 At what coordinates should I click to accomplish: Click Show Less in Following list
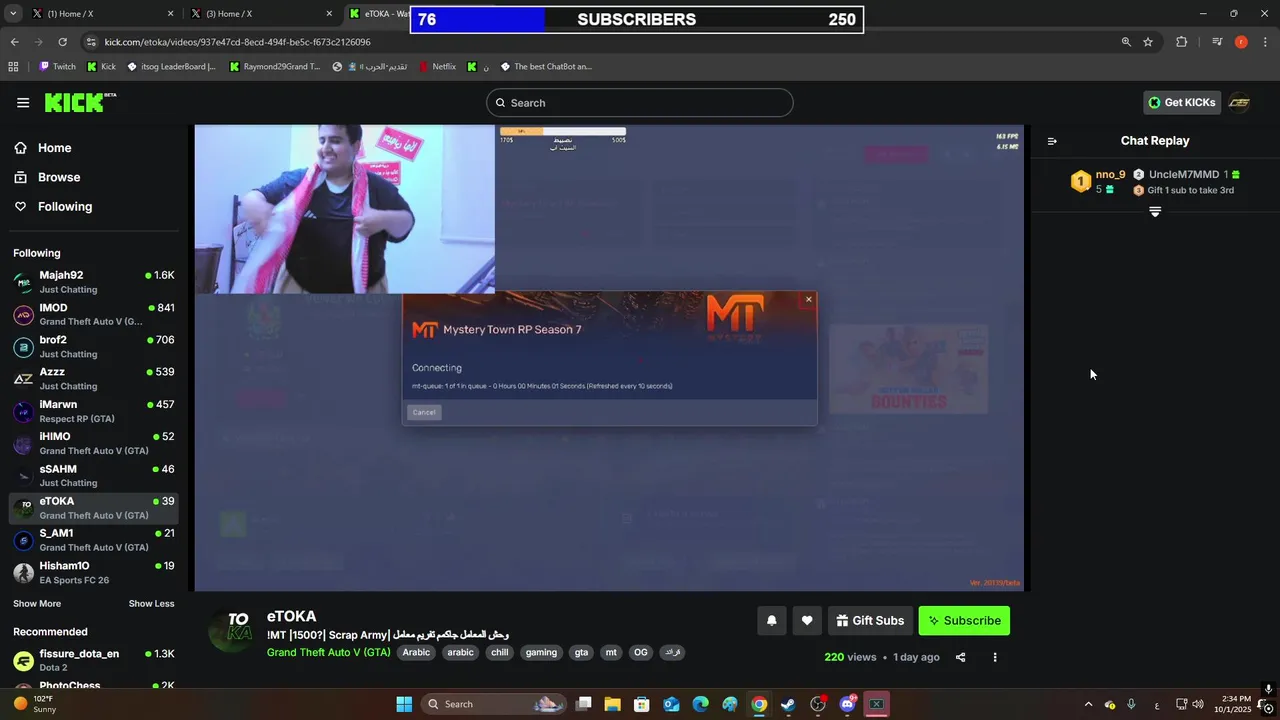pyautogui.click(x=151, y=604)
